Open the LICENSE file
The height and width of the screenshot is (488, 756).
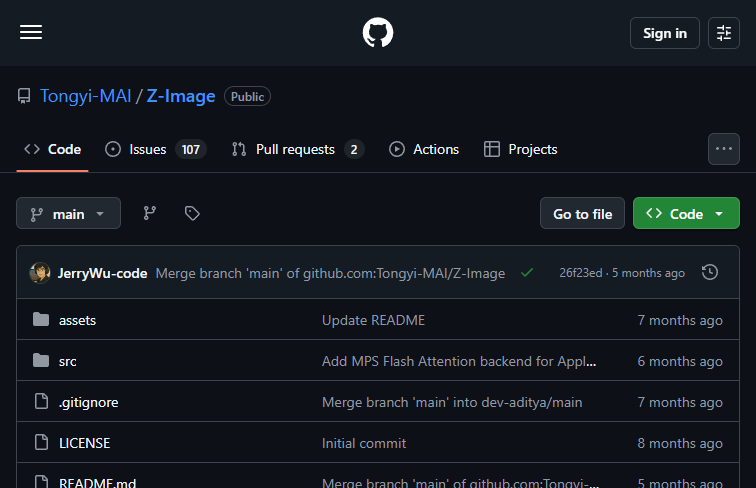pyautogui.click(x=84, y=443)
